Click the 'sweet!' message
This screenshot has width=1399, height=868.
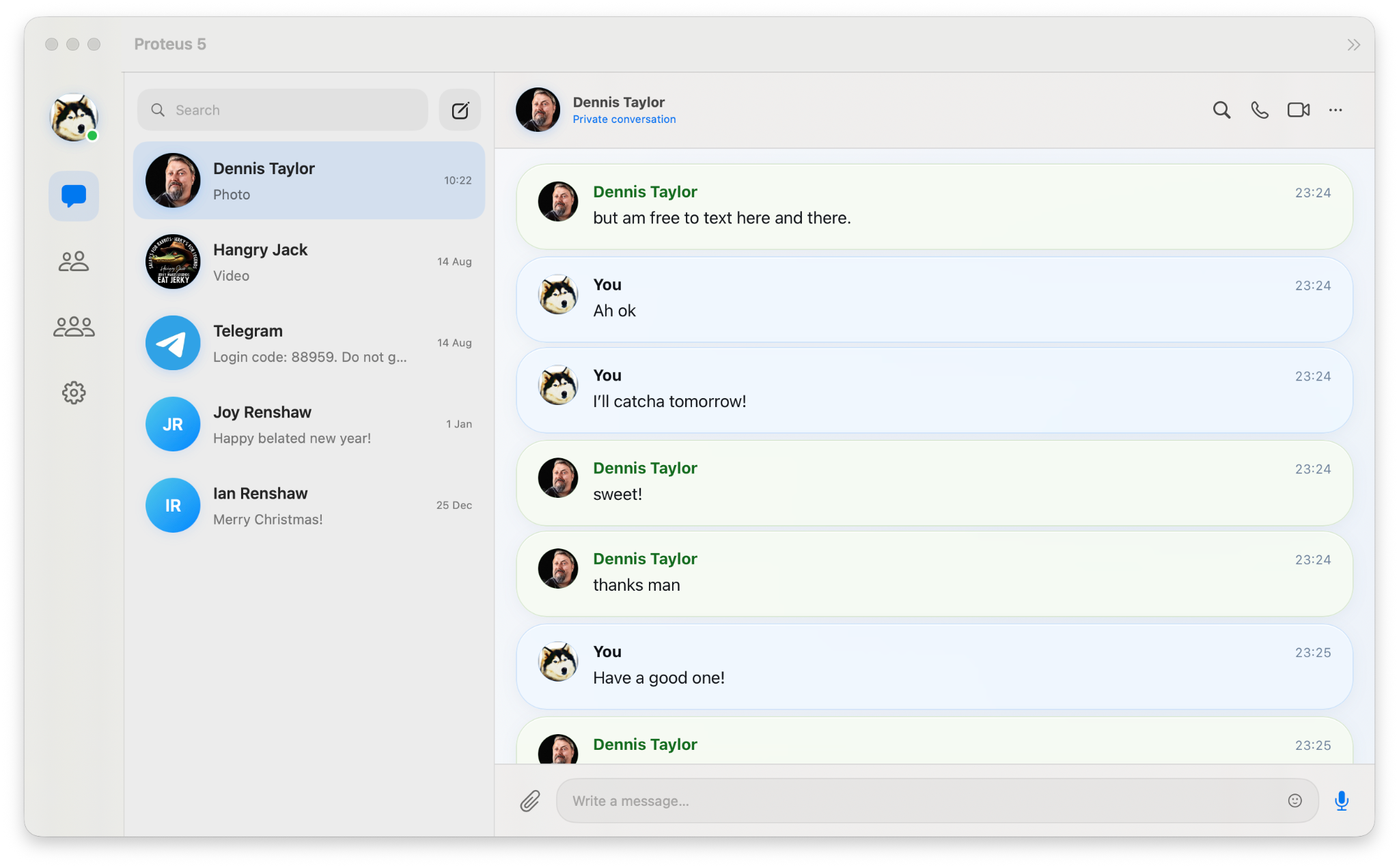pos(934,483)
